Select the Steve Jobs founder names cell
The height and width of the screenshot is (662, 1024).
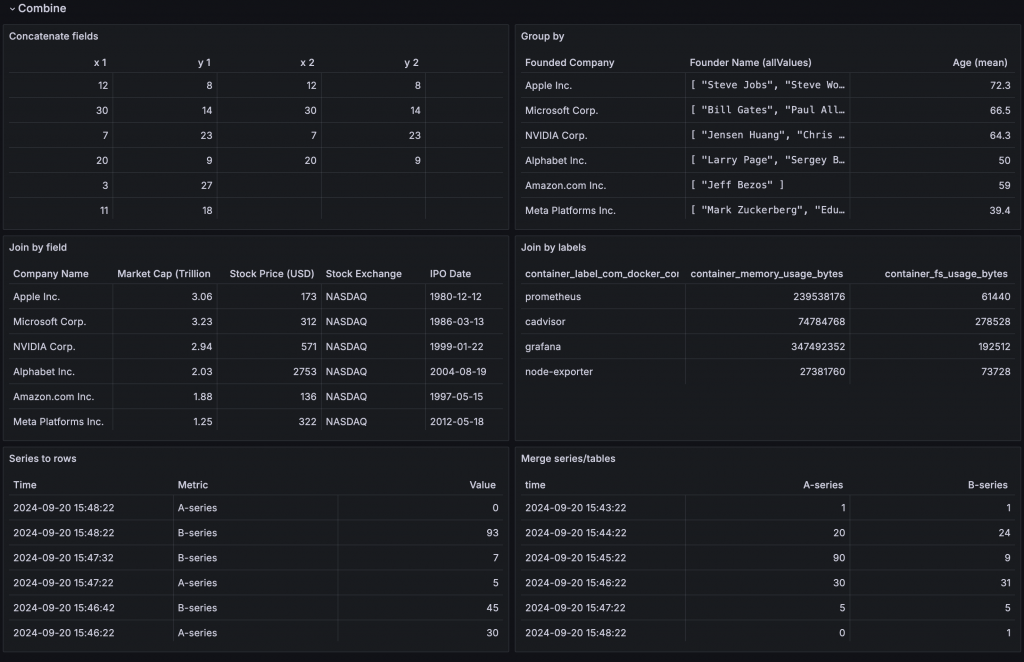[767, 86]
